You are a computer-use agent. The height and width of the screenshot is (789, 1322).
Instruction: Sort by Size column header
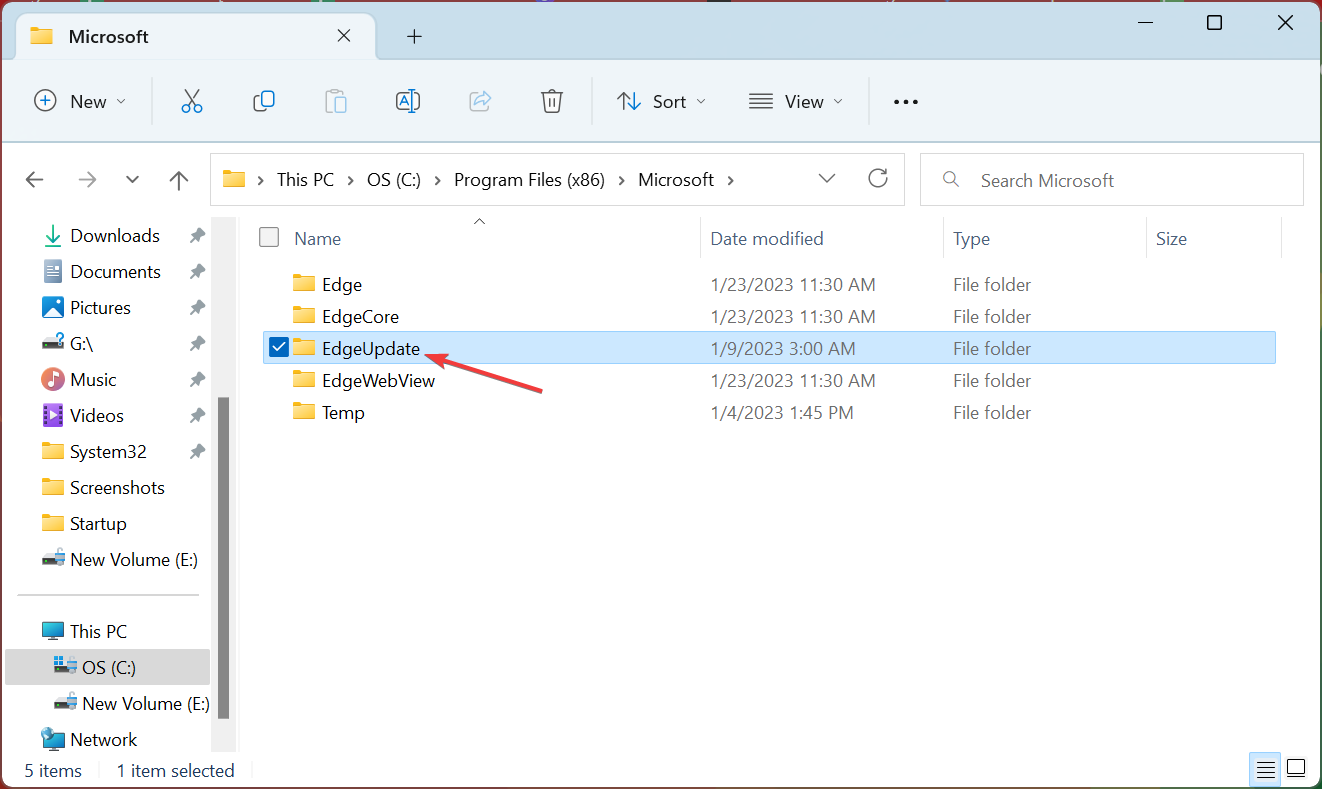(1171, 239)
